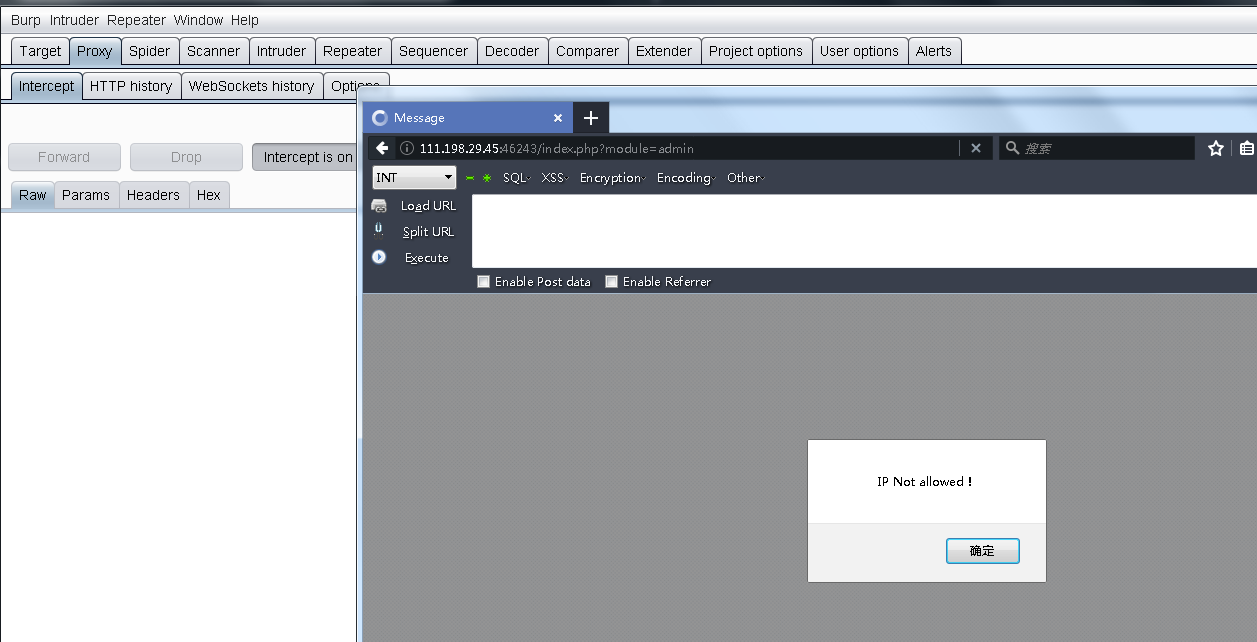
Task: Open the INT dropdown in HackBar
Action: (x=414, y=178)
